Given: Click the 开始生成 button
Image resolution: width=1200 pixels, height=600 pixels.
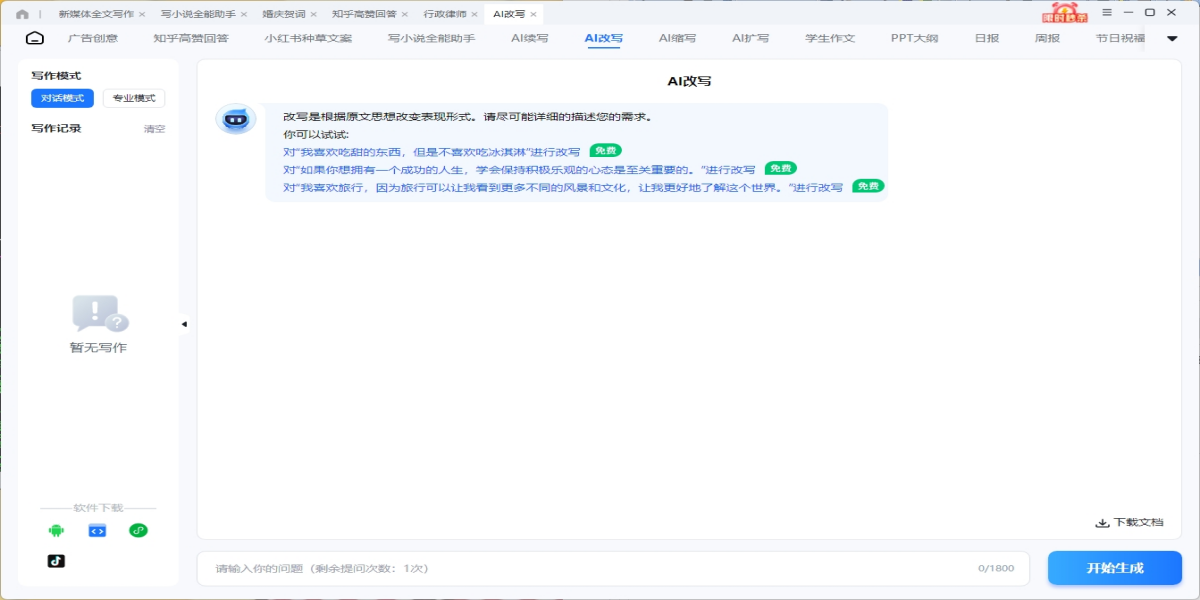Looking at the screenshot, I should [1114, 568].
